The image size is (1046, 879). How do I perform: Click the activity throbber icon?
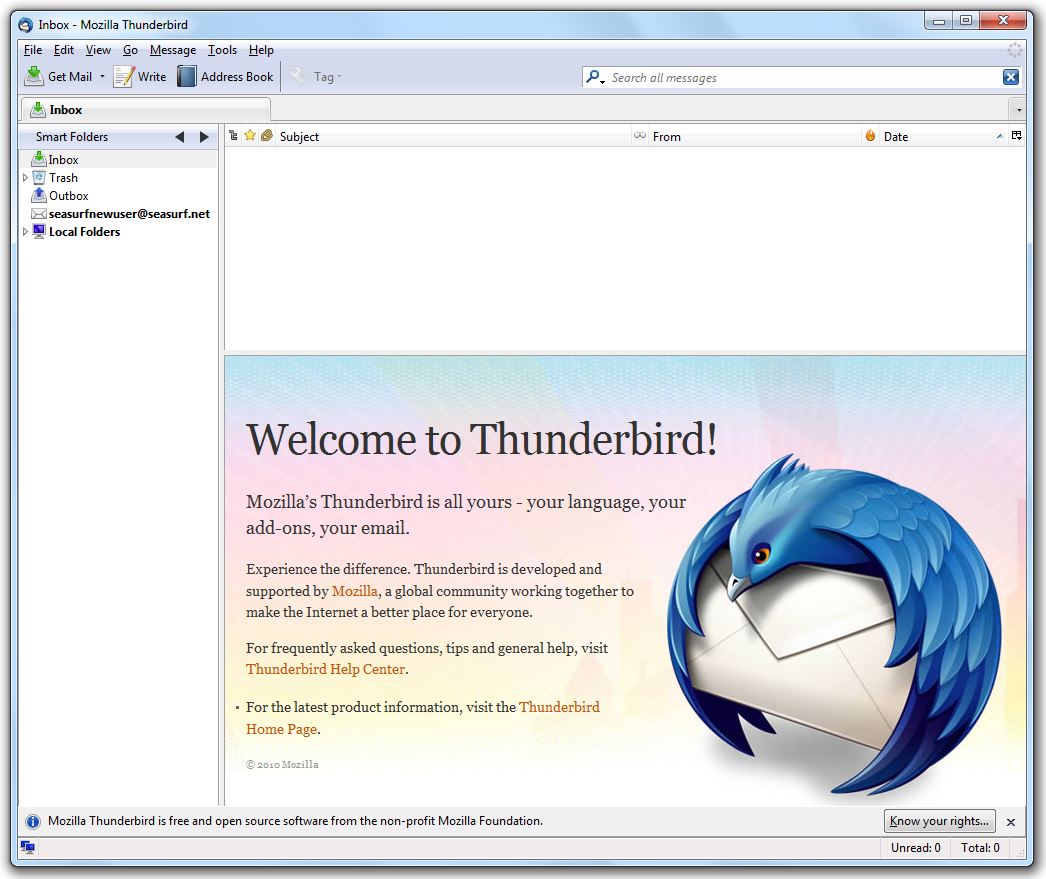pyautogui.click(x=1015, y=50)
